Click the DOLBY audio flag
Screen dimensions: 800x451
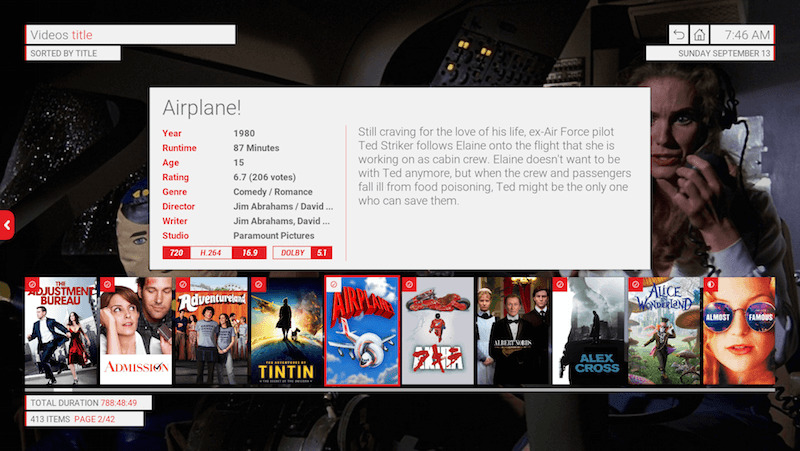click(x=292, y=253)
